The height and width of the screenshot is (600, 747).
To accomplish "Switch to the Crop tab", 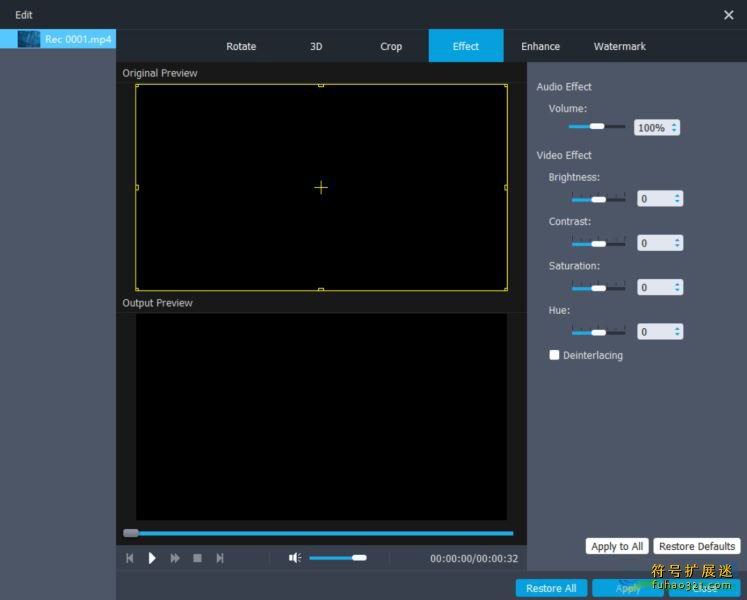I will [x=391, y=46].
